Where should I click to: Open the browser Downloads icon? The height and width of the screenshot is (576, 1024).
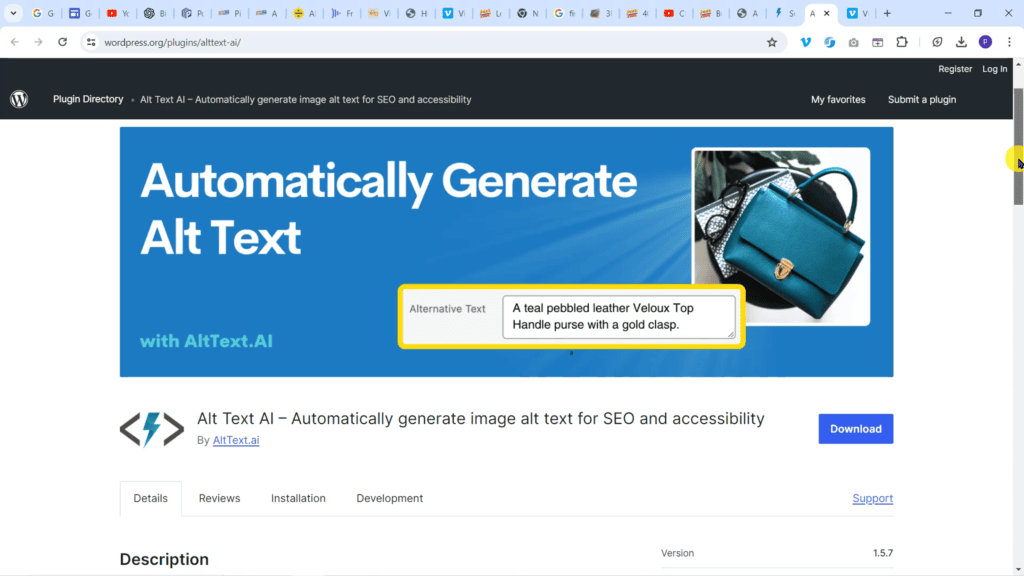[961, 42]
